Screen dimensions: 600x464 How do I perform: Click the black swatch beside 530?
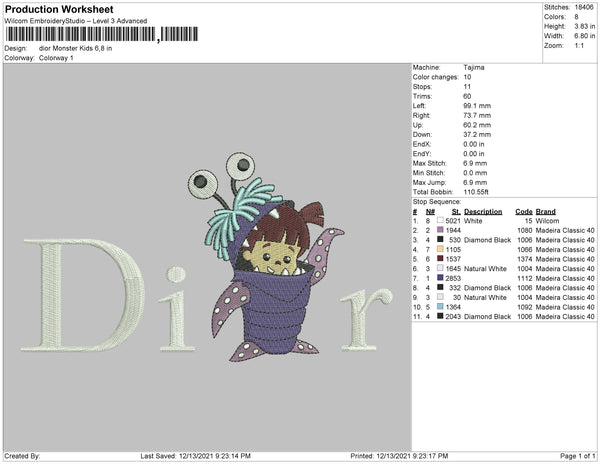pos(440,239)
